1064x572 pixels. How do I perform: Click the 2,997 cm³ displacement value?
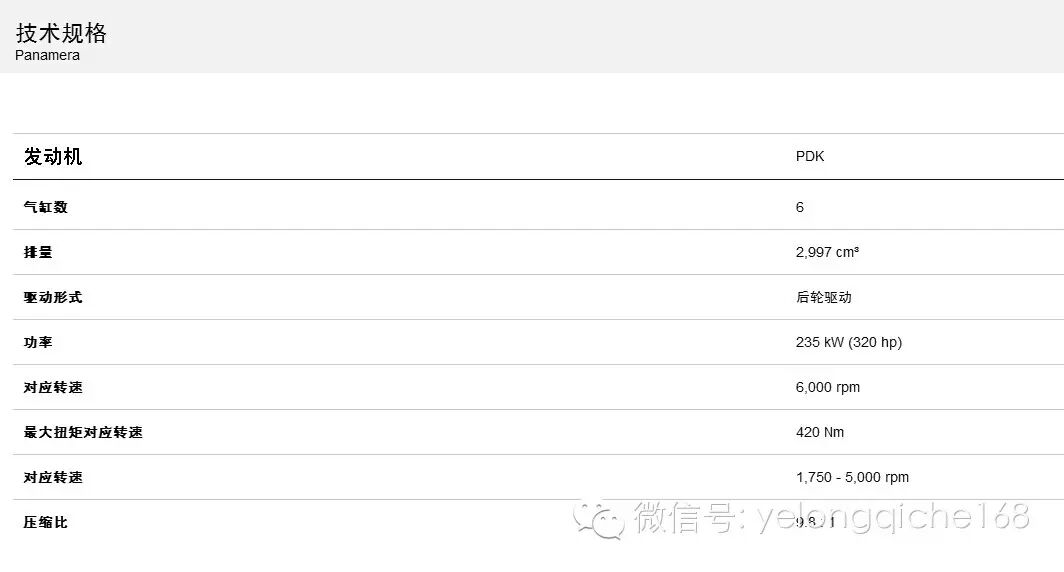pyautogui.click(x=827, y=252)
